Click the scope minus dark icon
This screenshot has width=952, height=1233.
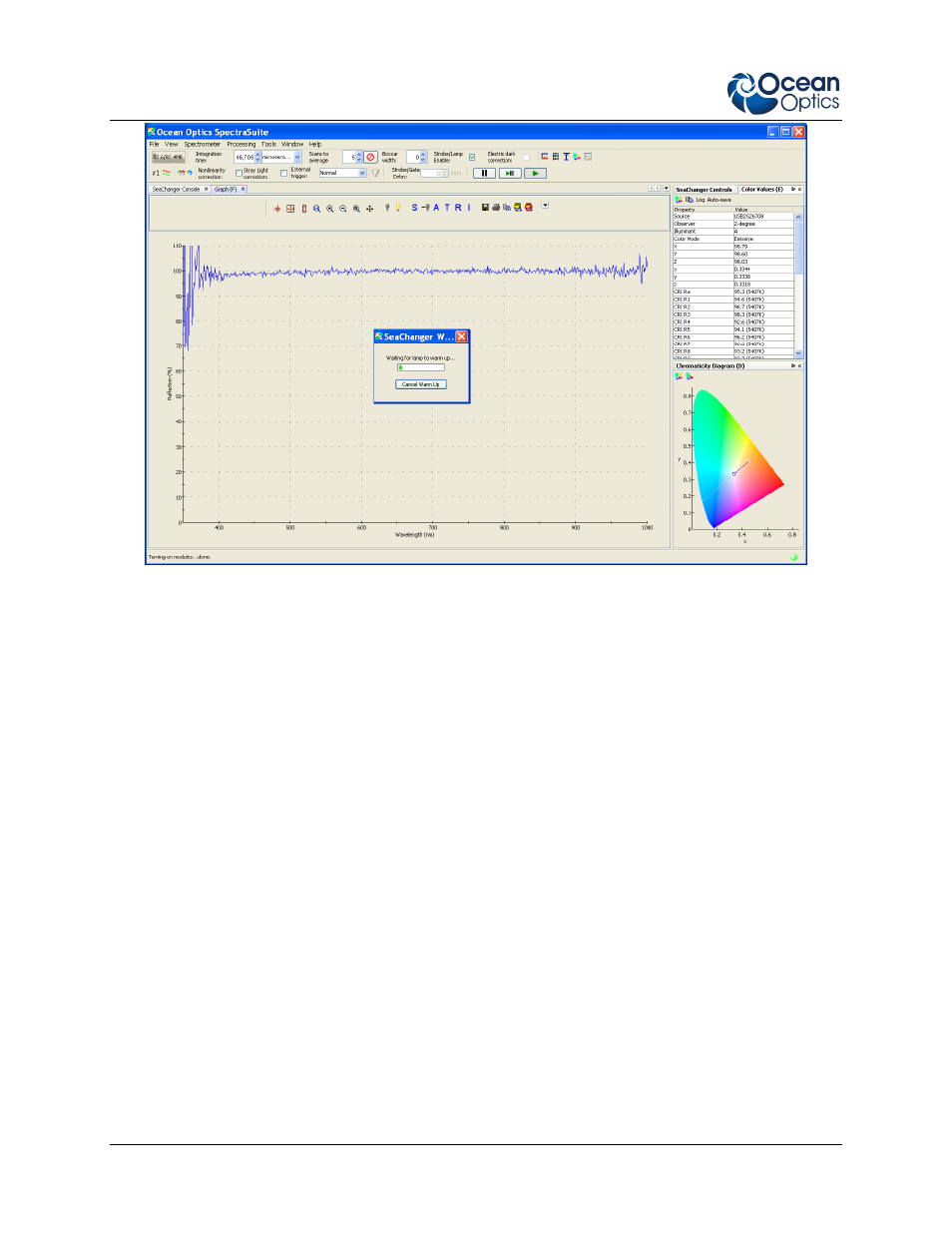(x=425, y=208)
